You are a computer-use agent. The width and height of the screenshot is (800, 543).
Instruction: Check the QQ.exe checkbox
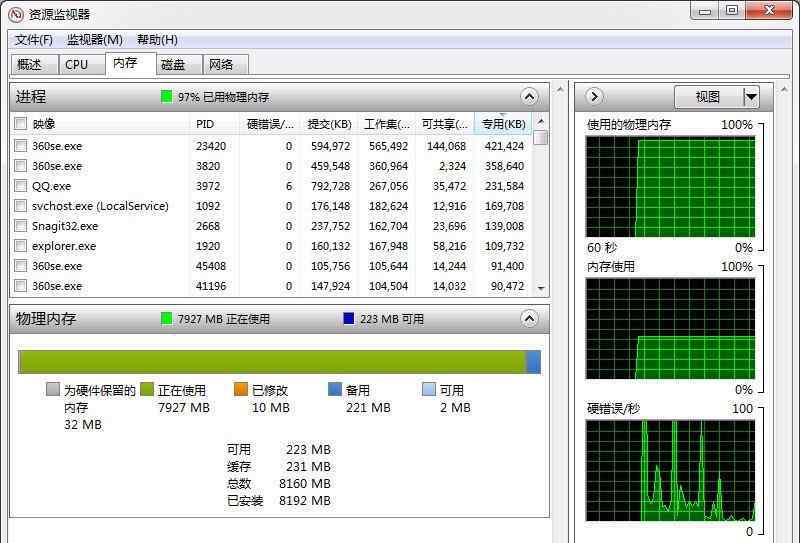coord(20,186)
